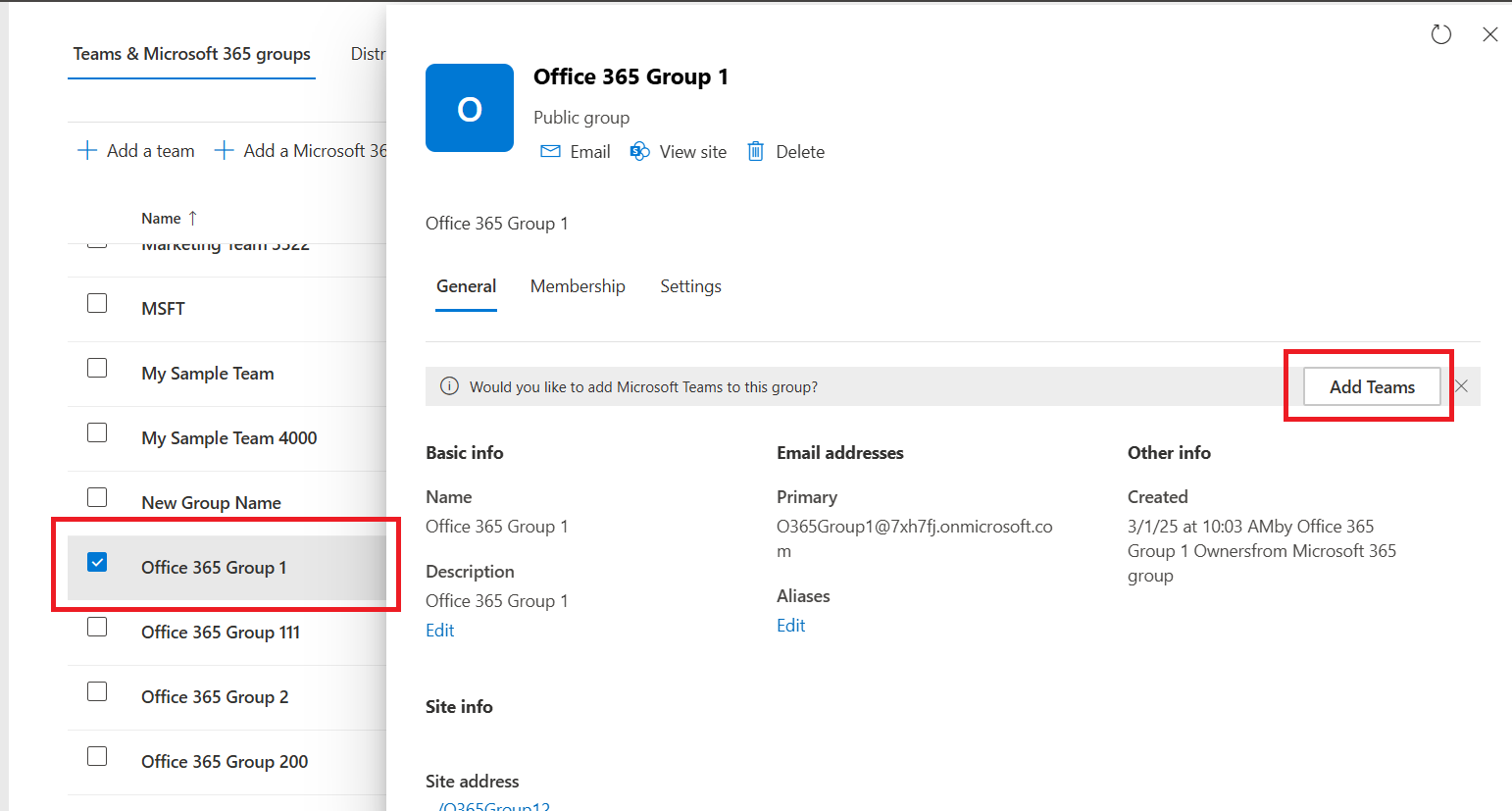Click Edit under the Description field

point(439,631)
